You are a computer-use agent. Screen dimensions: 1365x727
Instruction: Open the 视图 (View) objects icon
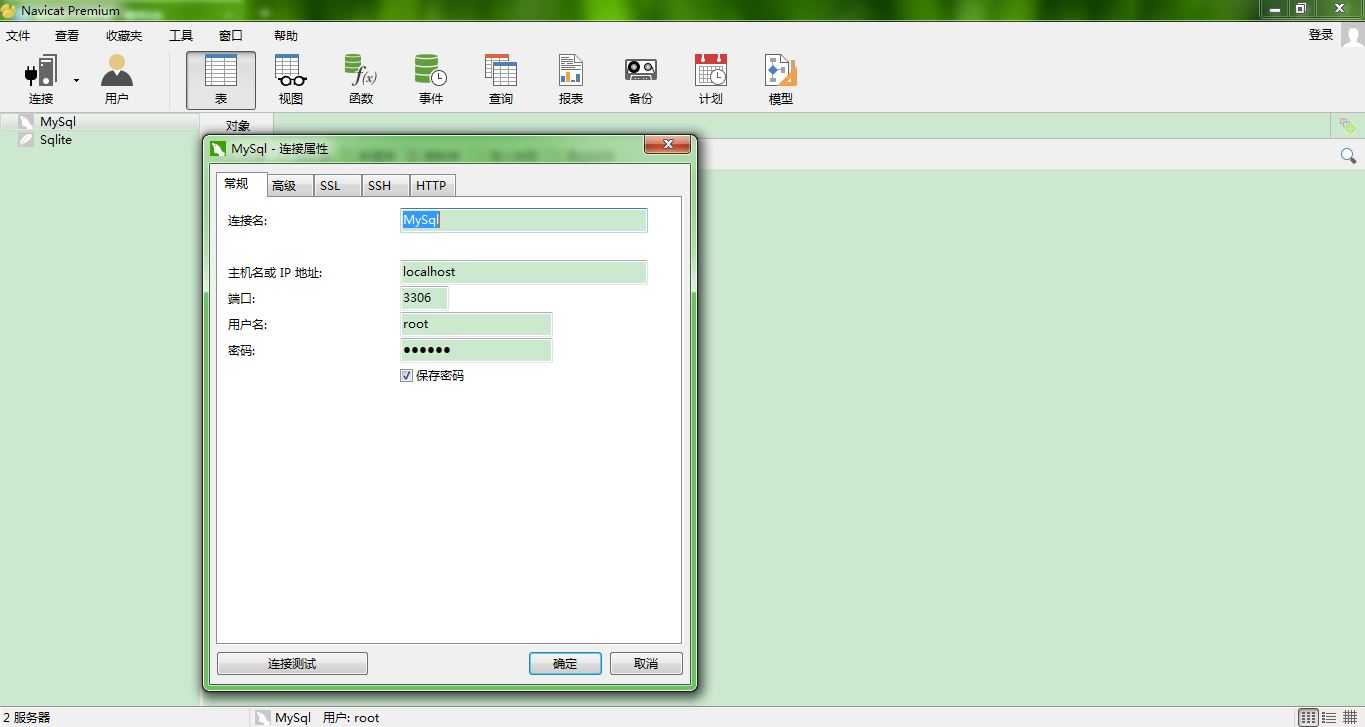[x=291, y=80]
